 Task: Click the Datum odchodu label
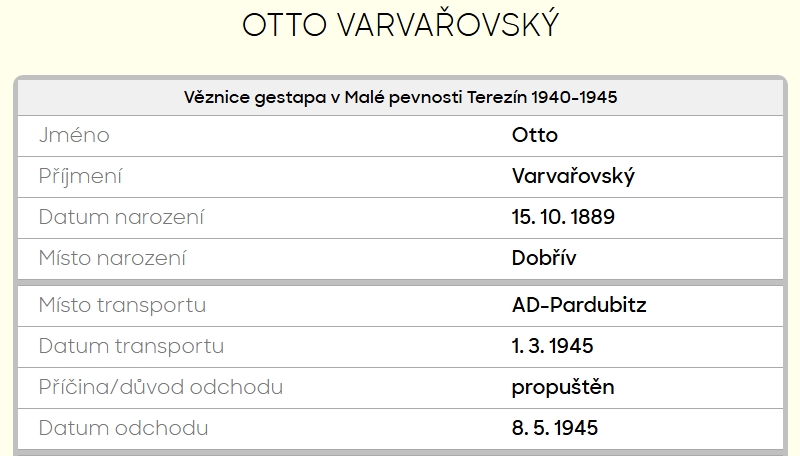123,428
